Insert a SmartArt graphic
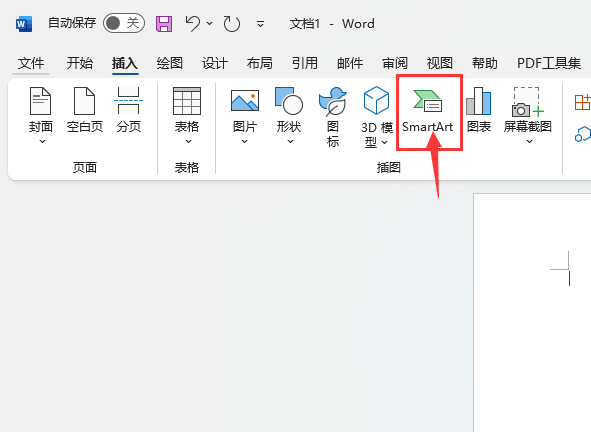The width and height of the screenshot is (591, 432). [x=427, y=111]
